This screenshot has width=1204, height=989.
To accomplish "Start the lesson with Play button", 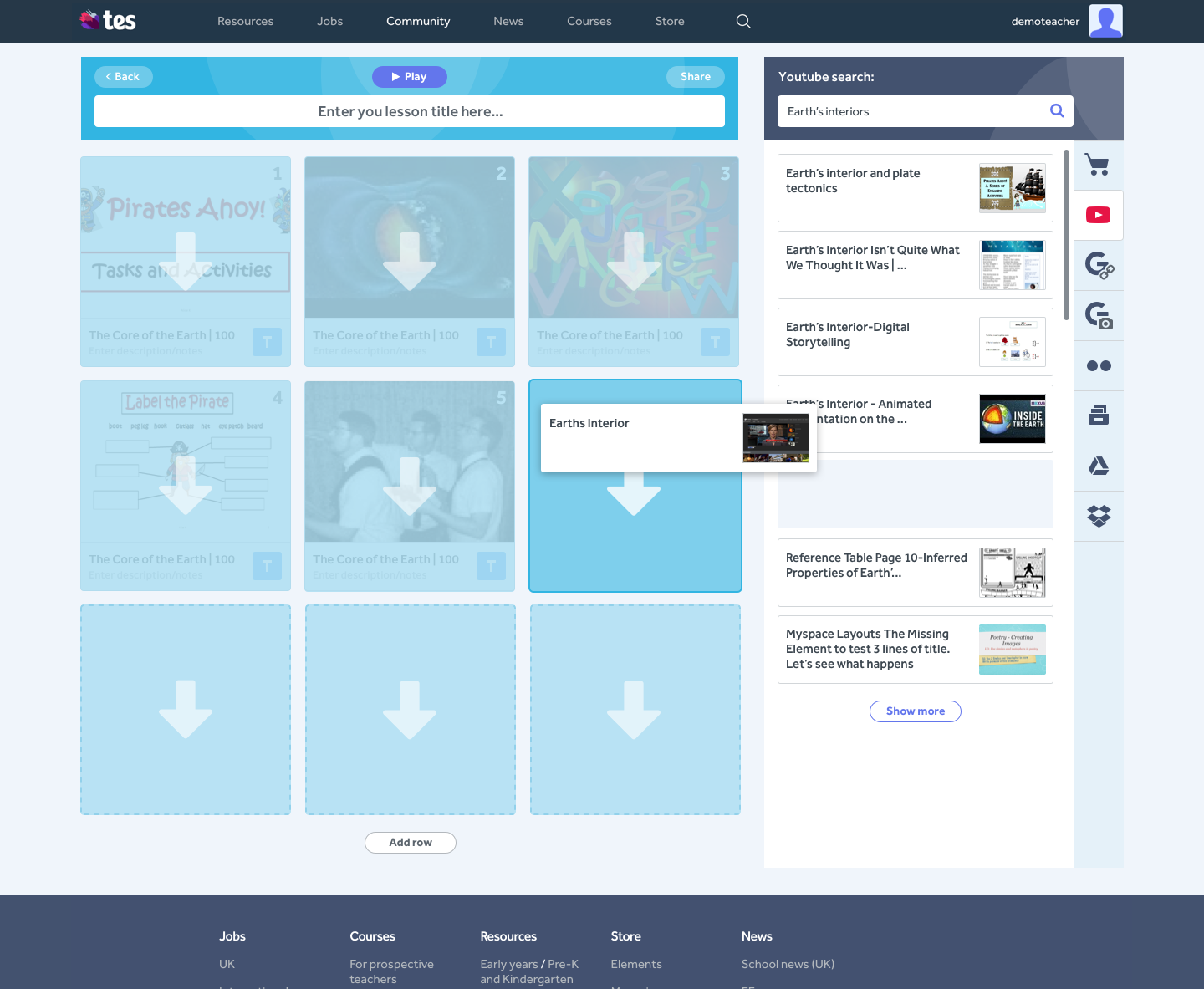I will (410, 77).
